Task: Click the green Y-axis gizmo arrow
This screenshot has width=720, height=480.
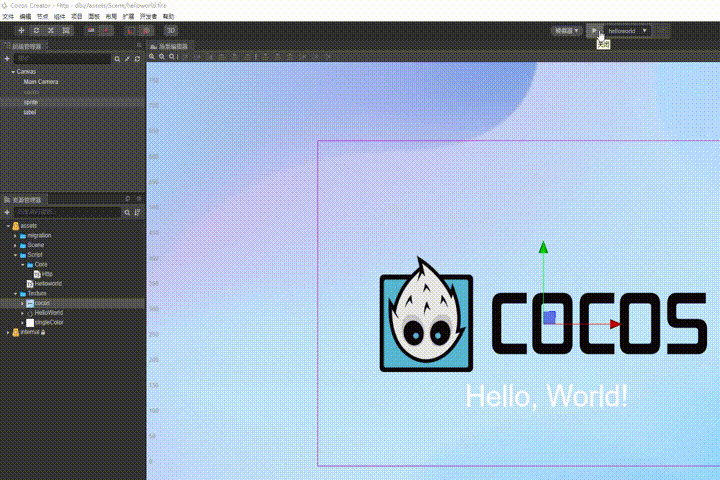Action: (543, 248)
